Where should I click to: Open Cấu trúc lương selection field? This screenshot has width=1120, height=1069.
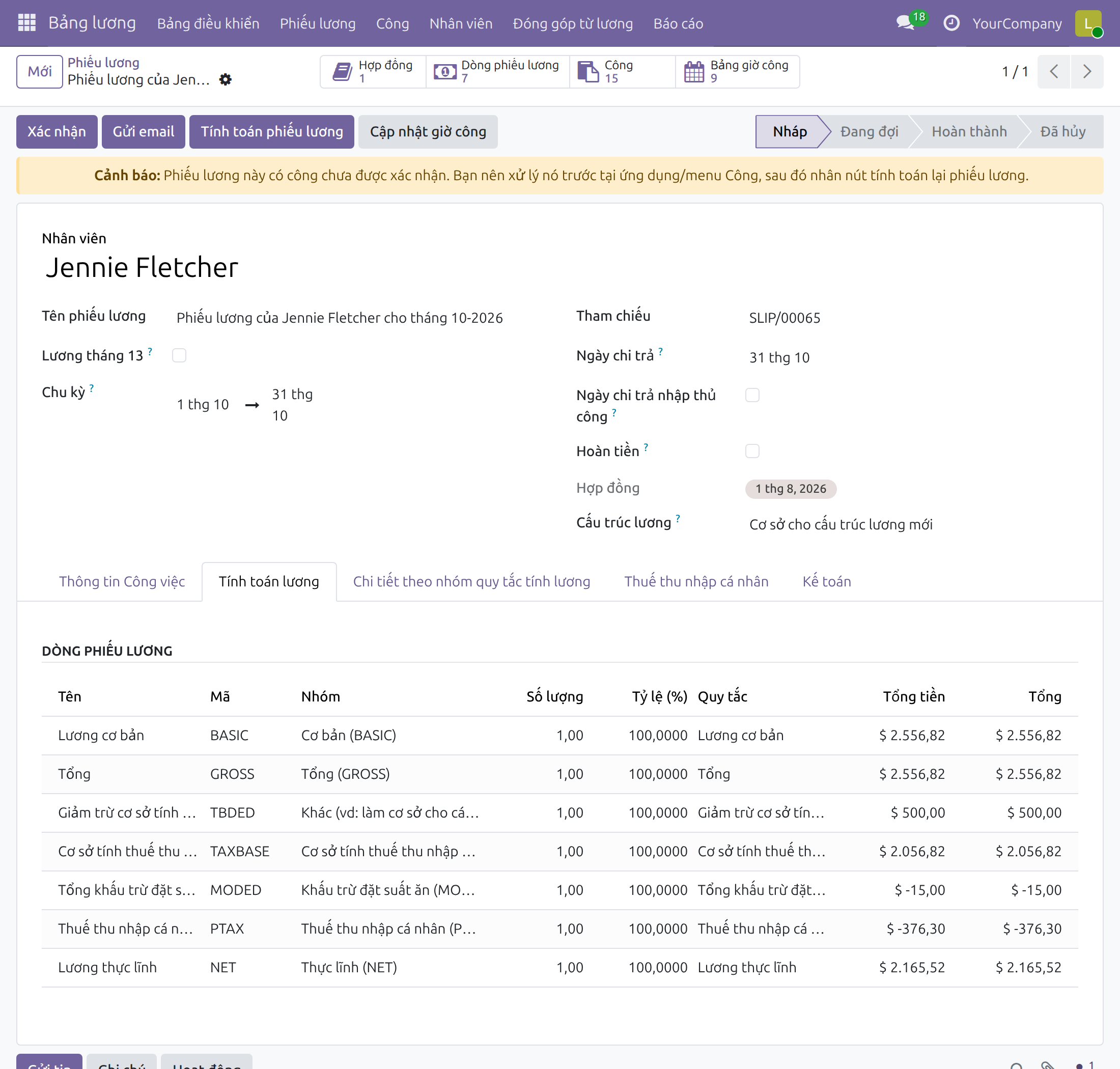point(912,524)
